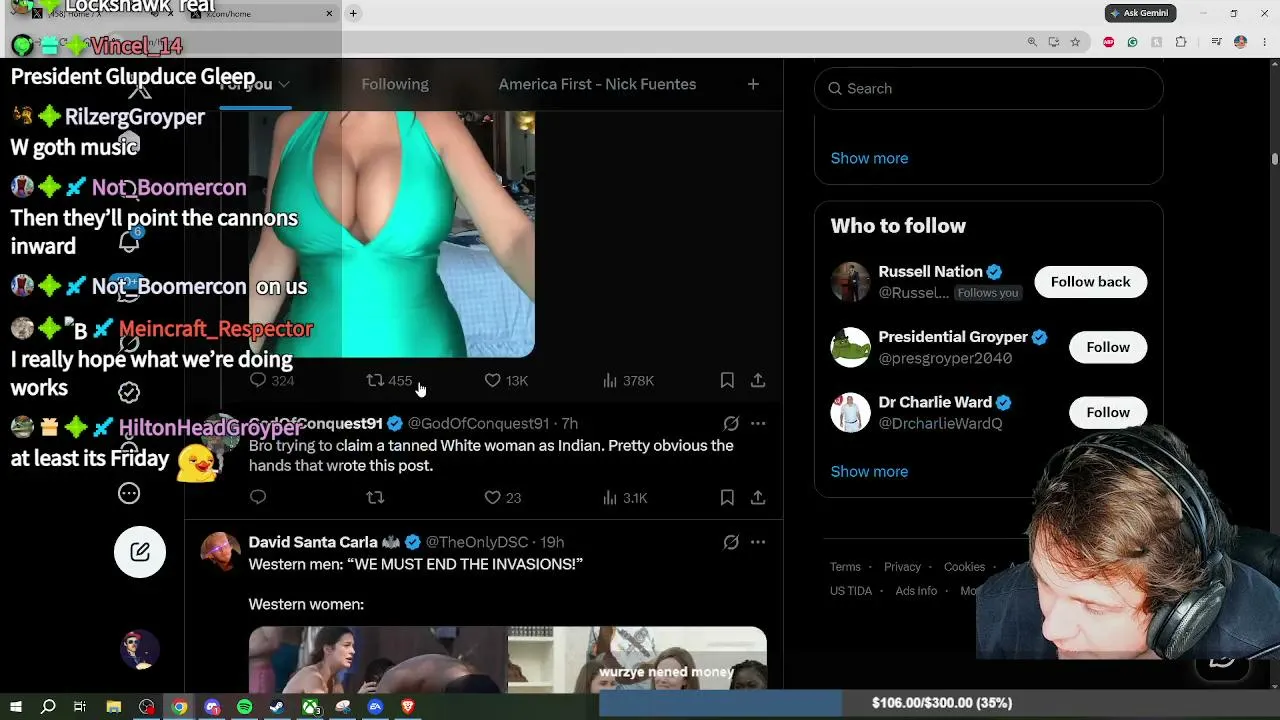1280x720 pixels.
Task: Open the Grammarly extension icon
Action: 1132,42
